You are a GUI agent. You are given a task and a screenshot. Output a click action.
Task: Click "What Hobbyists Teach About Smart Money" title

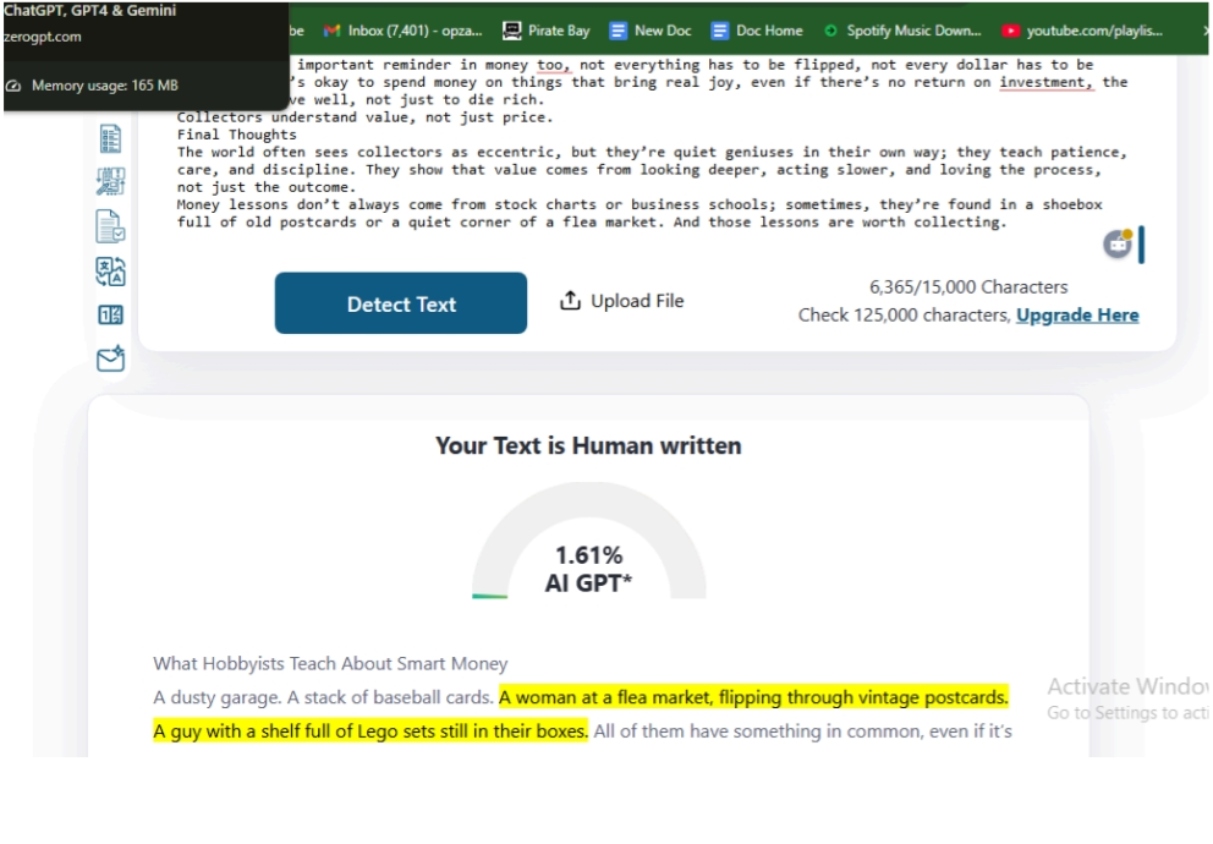pos(330,664)
